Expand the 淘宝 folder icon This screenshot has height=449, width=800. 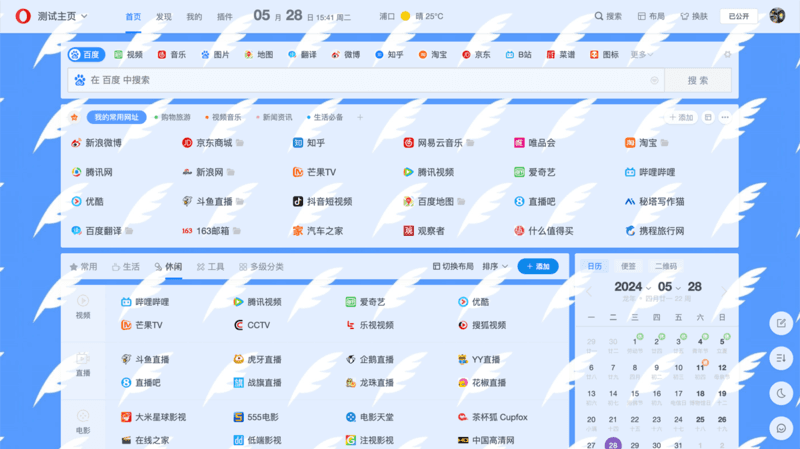click(664, 143)
